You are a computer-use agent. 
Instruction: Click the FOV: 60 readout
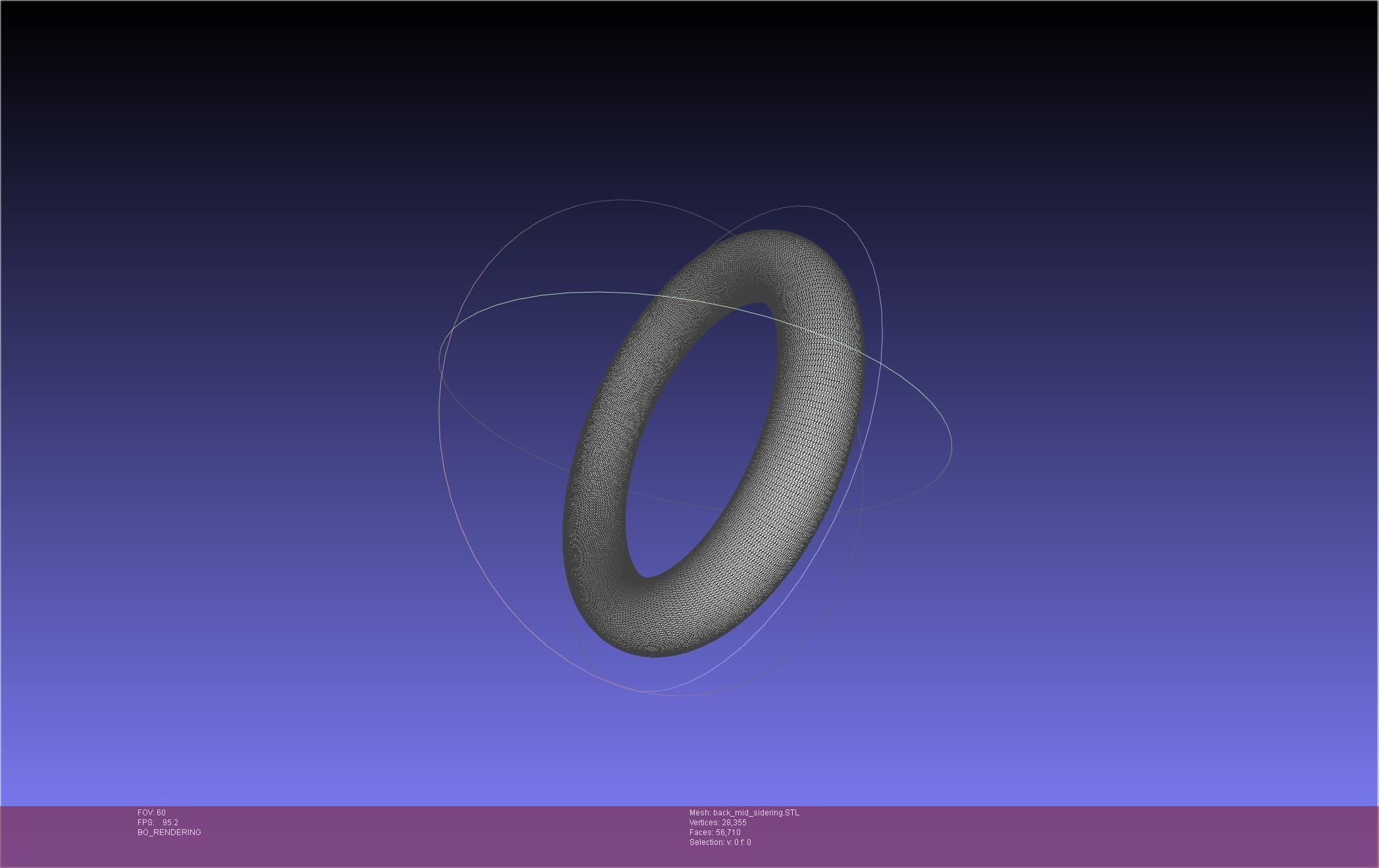(x=151, y=813)
